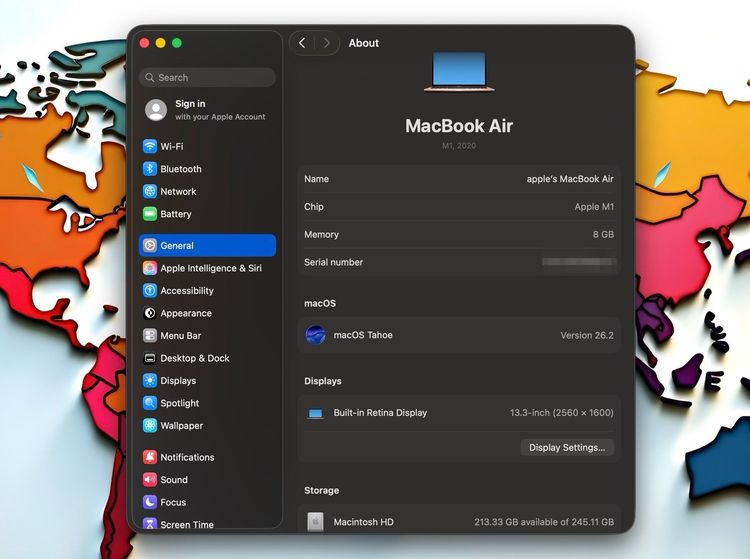The height and width of the screenshot is (559, 750).
Task: Open the Notifications bell icon
Action: [x=150, y=457]
